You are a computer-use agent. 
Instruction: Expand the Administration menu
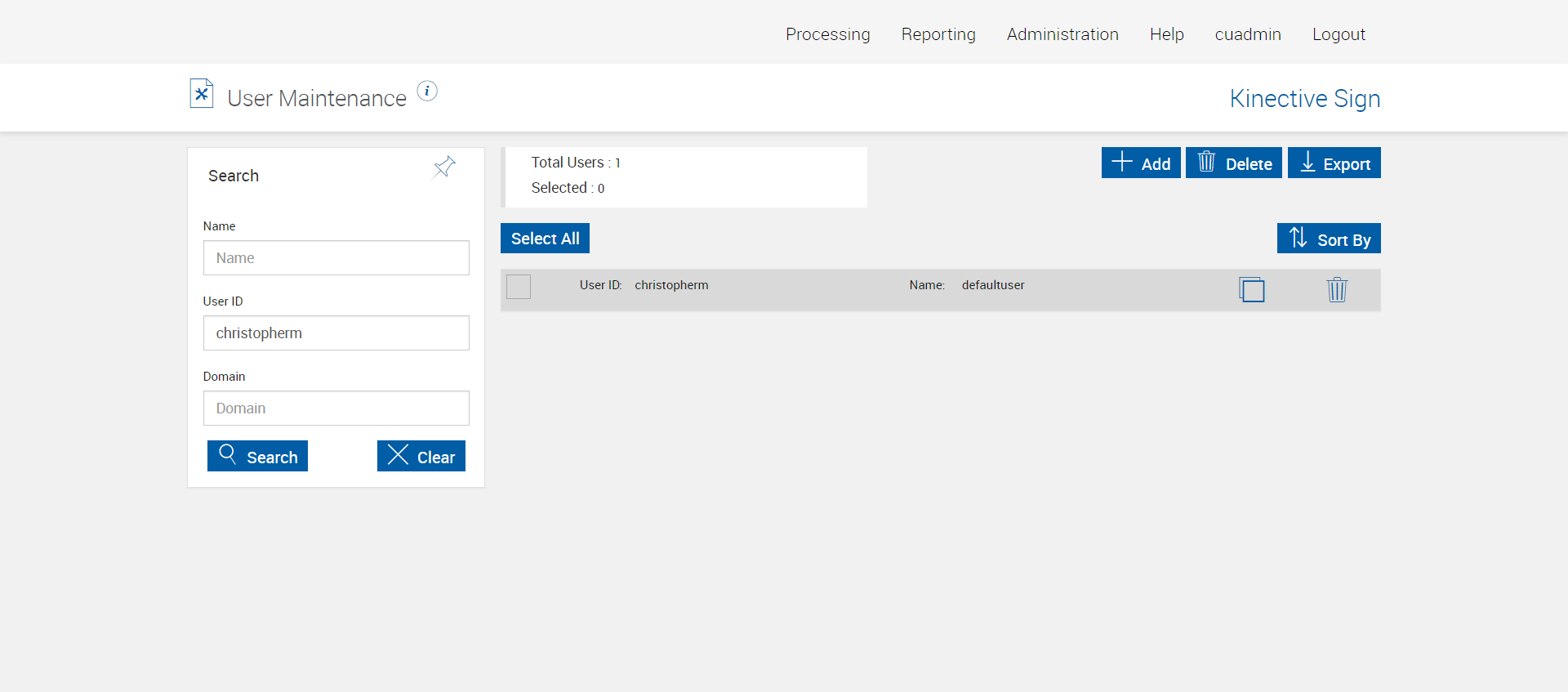[1062, 34]
